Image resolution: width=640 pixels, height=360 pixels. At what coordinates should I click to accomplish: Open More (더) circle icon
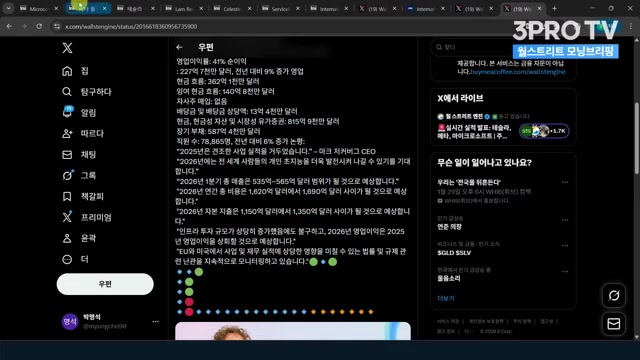click(67, 259)
